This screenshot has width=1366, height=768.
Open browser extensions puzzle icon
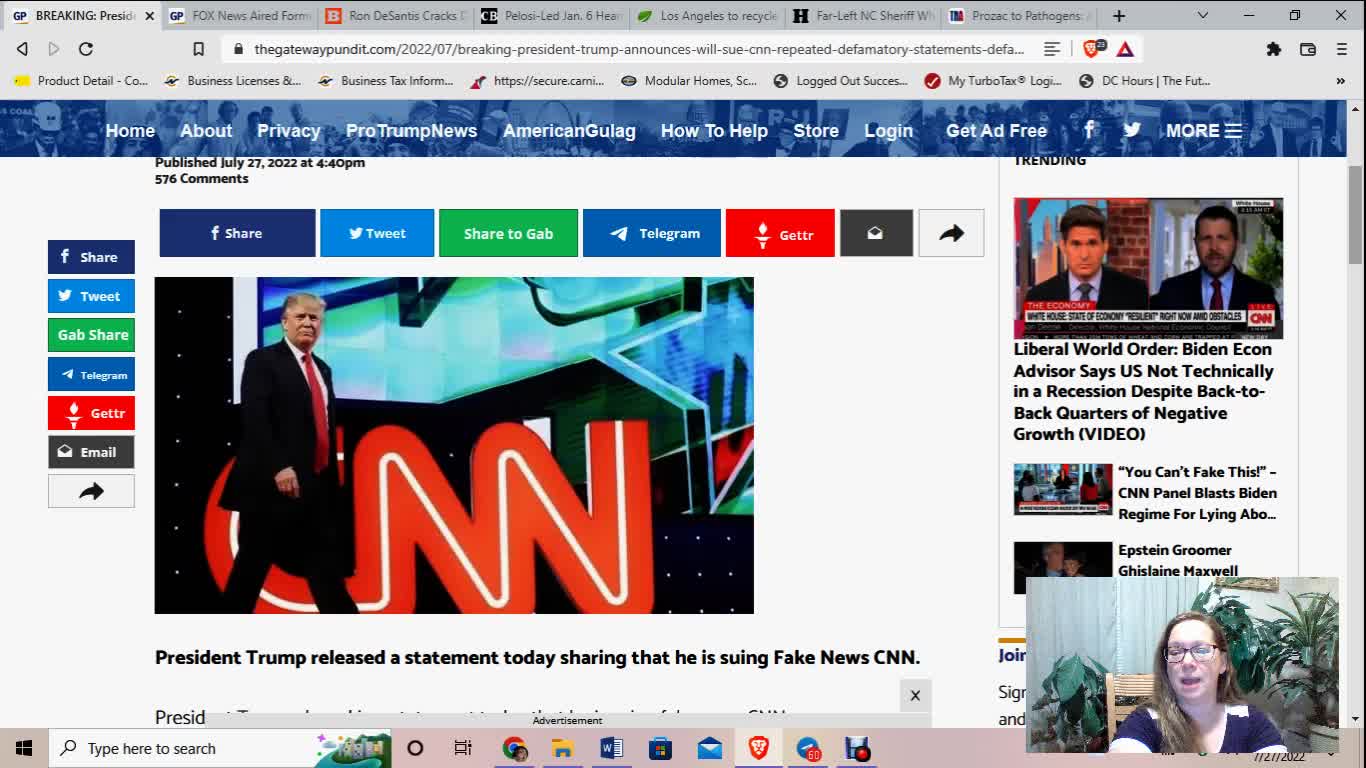1273,48
